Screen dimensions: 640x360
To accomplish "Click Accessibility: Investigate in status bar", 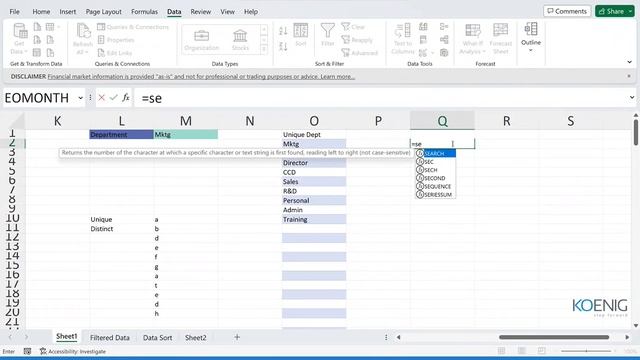I will pyautogui.click(x=73, y=351).
